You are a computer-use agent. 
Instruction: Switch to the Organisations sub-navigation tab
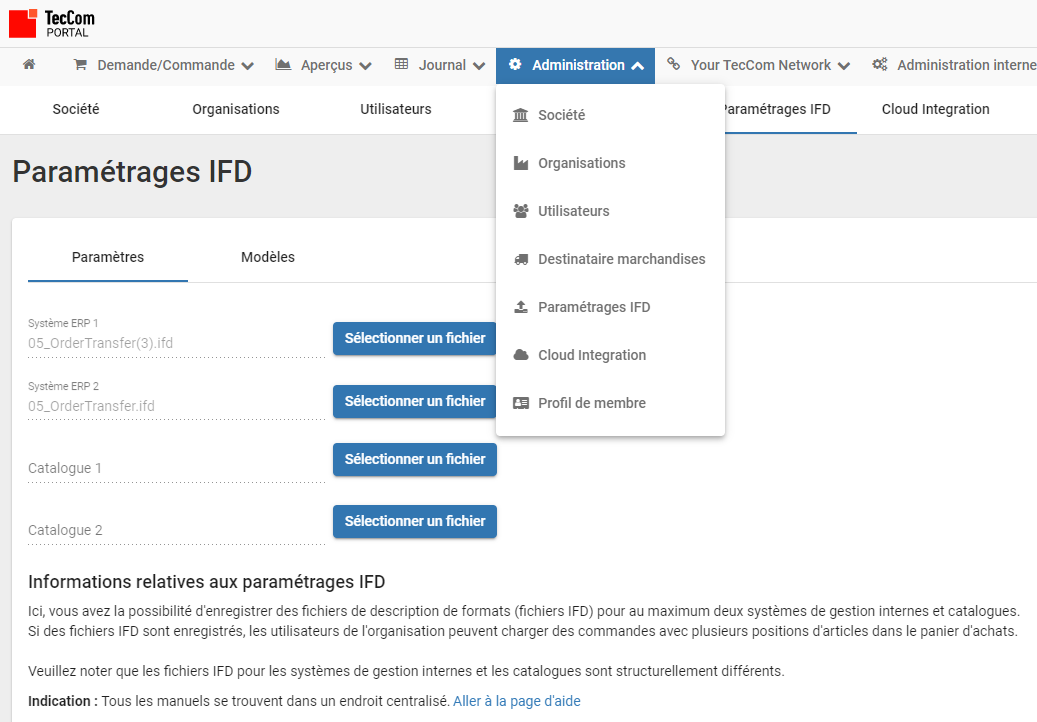pos(236,109)
